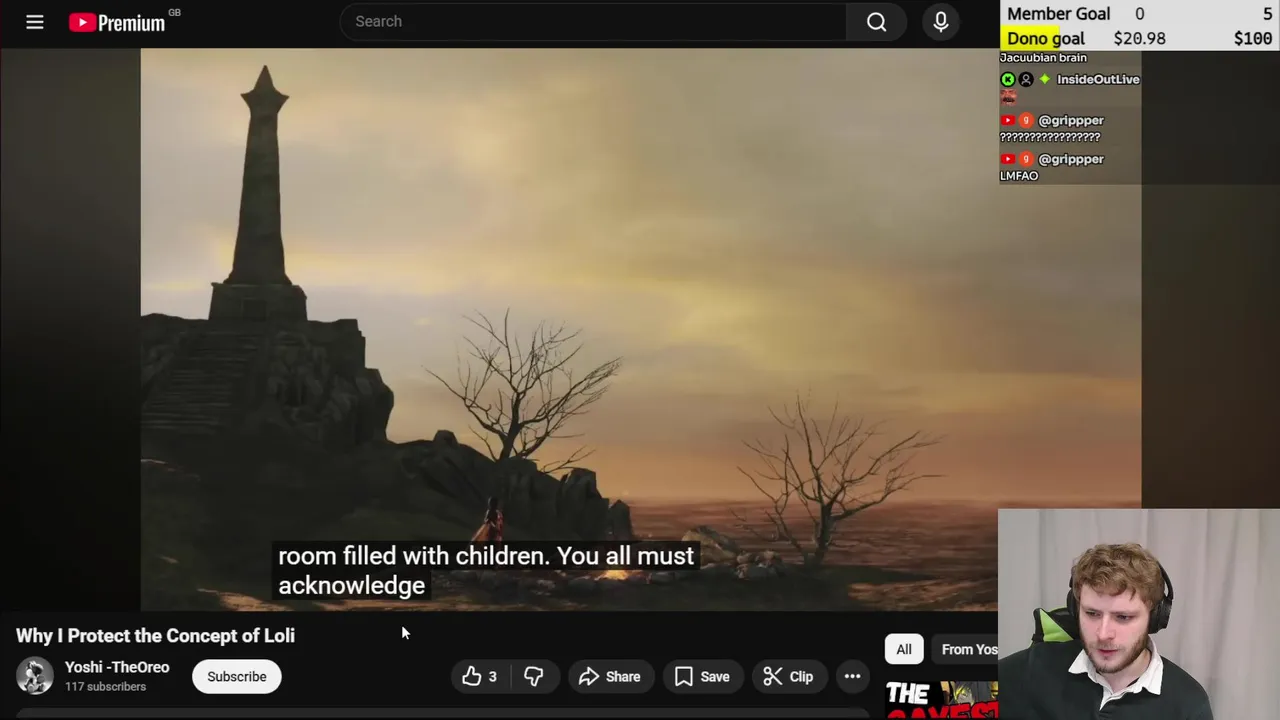This screenshot has width=1280, height=720.
Task: Click the magnifier search button
Action: pos(876,21)
